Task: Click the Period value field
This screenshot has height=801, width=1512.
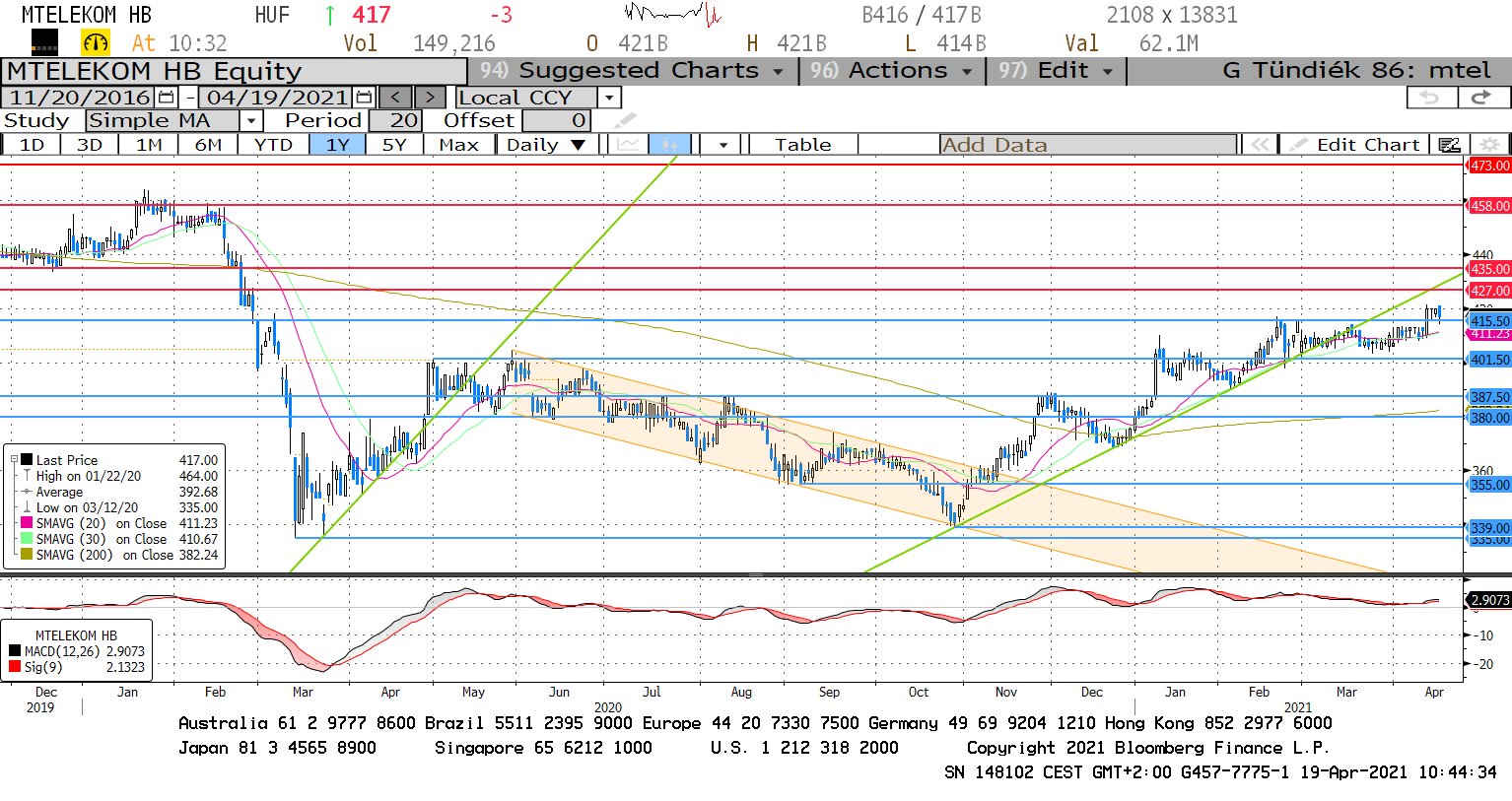Action: coord(395,121)
